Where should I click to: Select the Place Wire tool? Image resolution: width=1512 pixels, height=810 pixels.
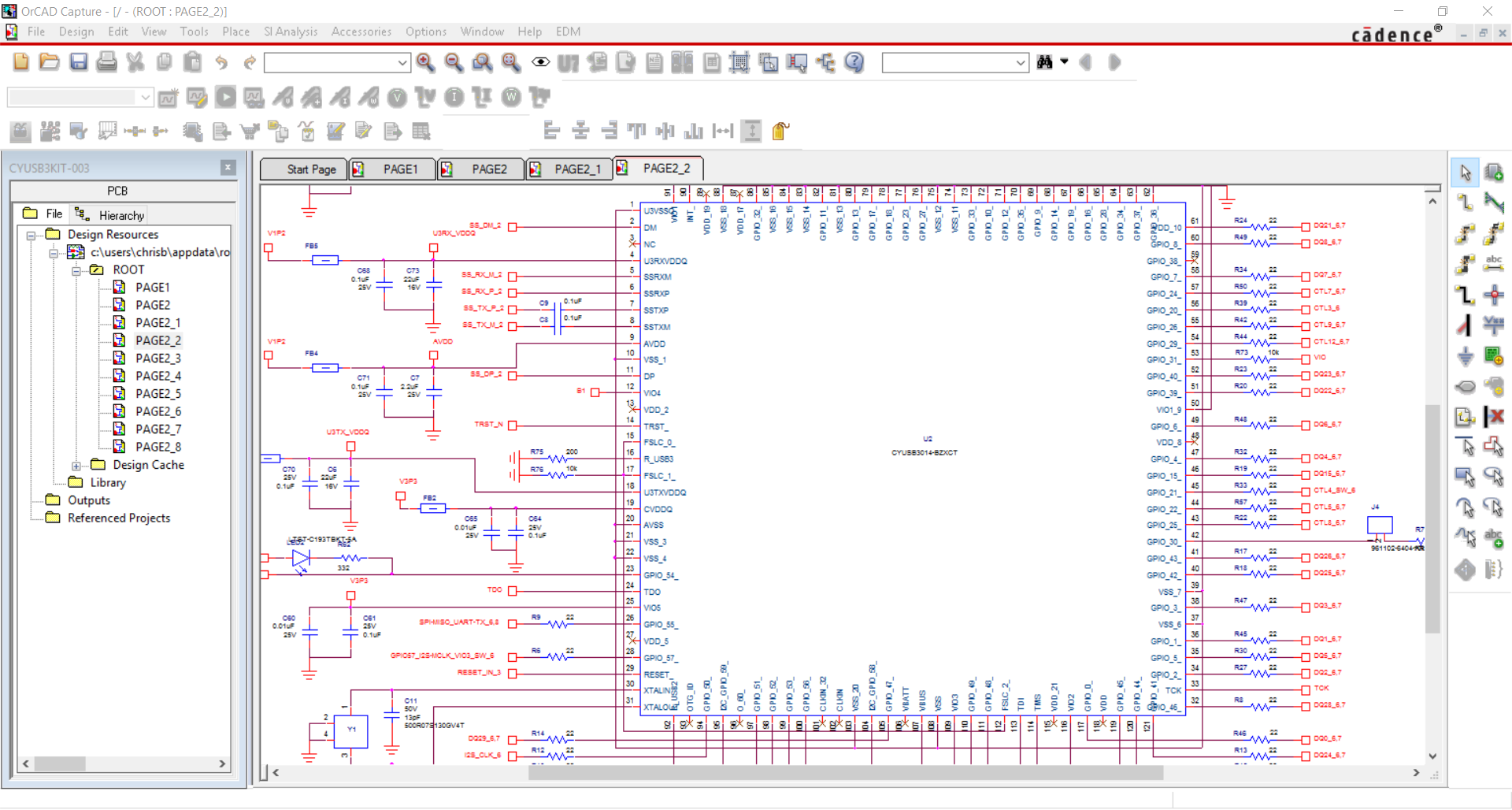coord(1465,202)
